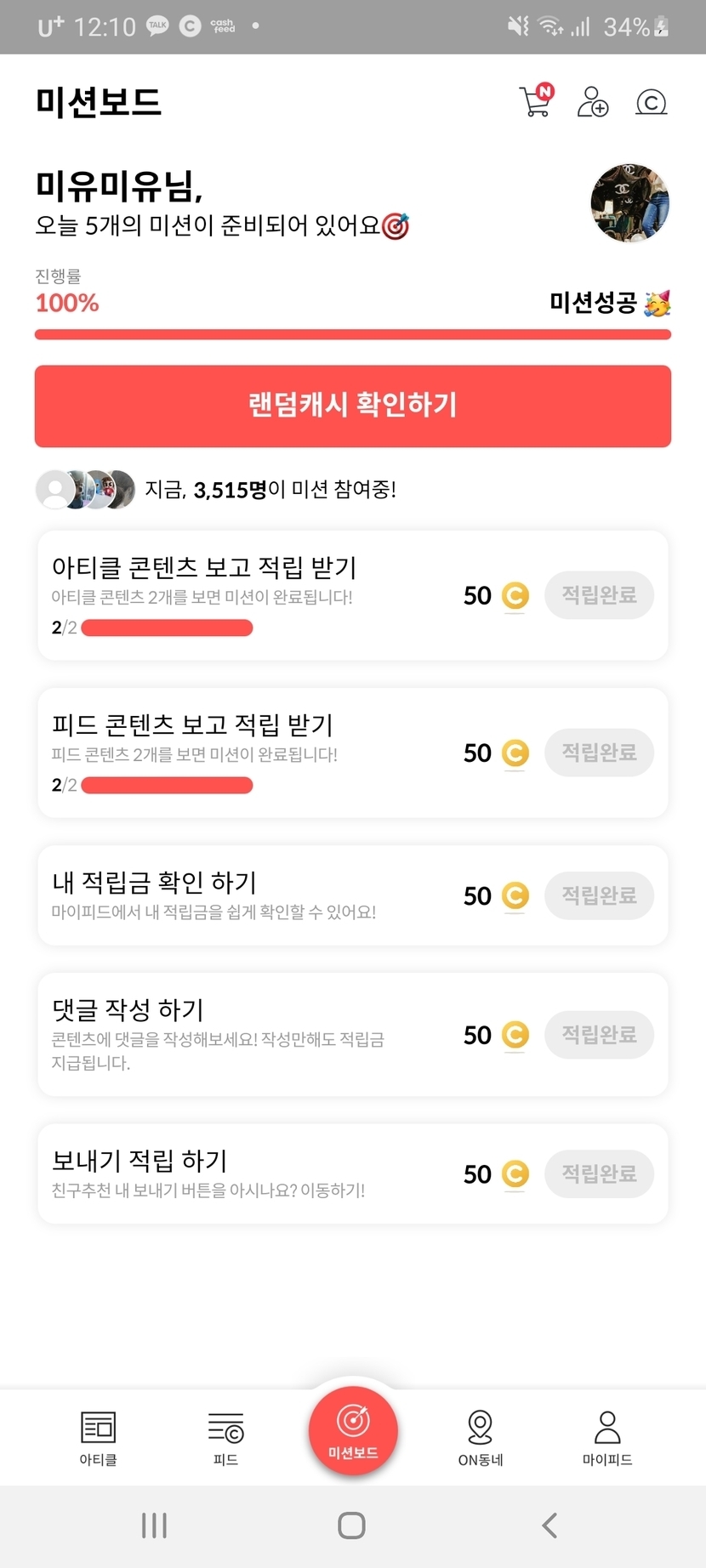Go to the ON동네 tab

click(x=481, y=1437)
